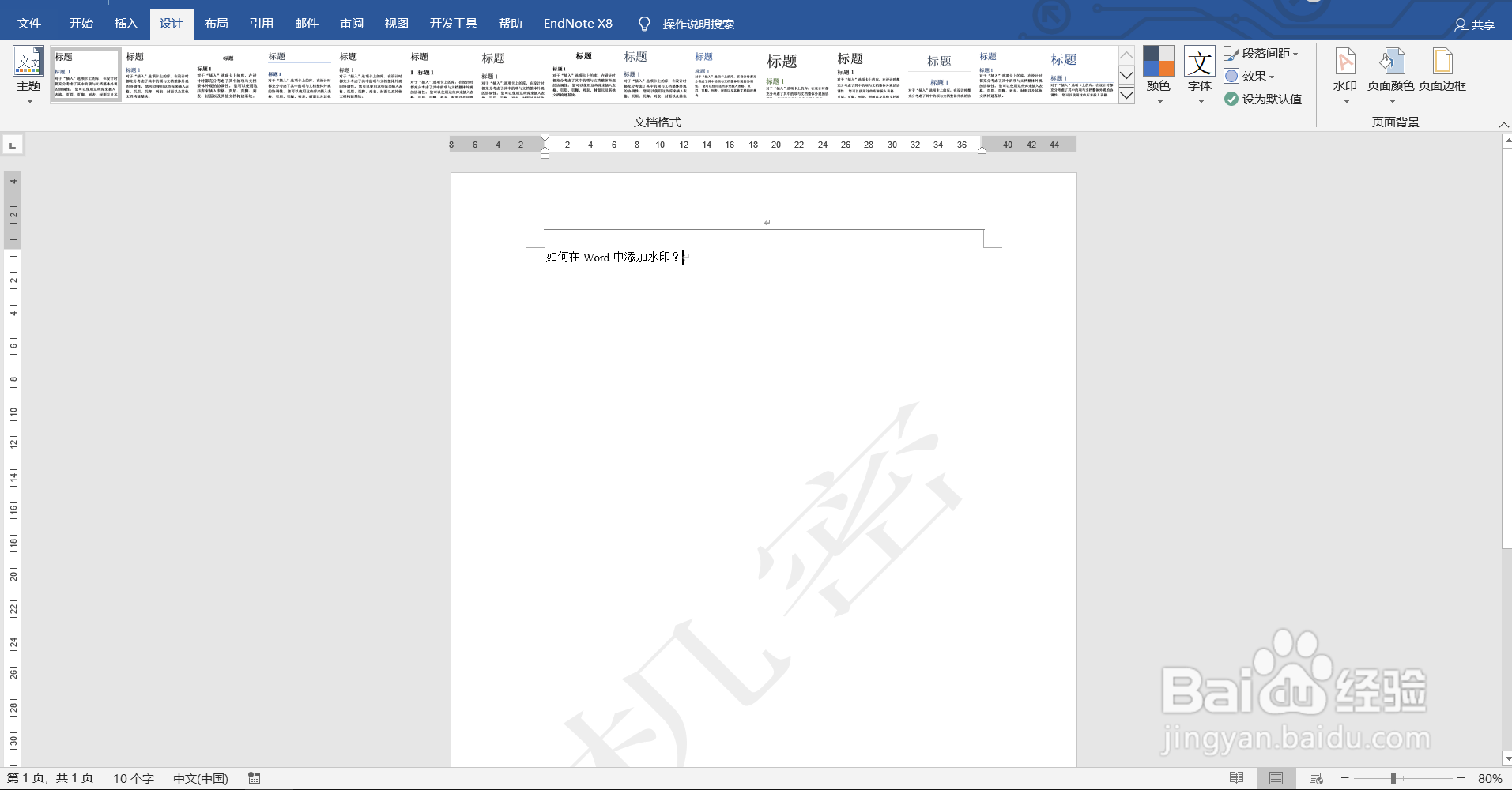Switch to Read Mode view
Screen dimensions: 1512x790
click(x=1237, y=778)
